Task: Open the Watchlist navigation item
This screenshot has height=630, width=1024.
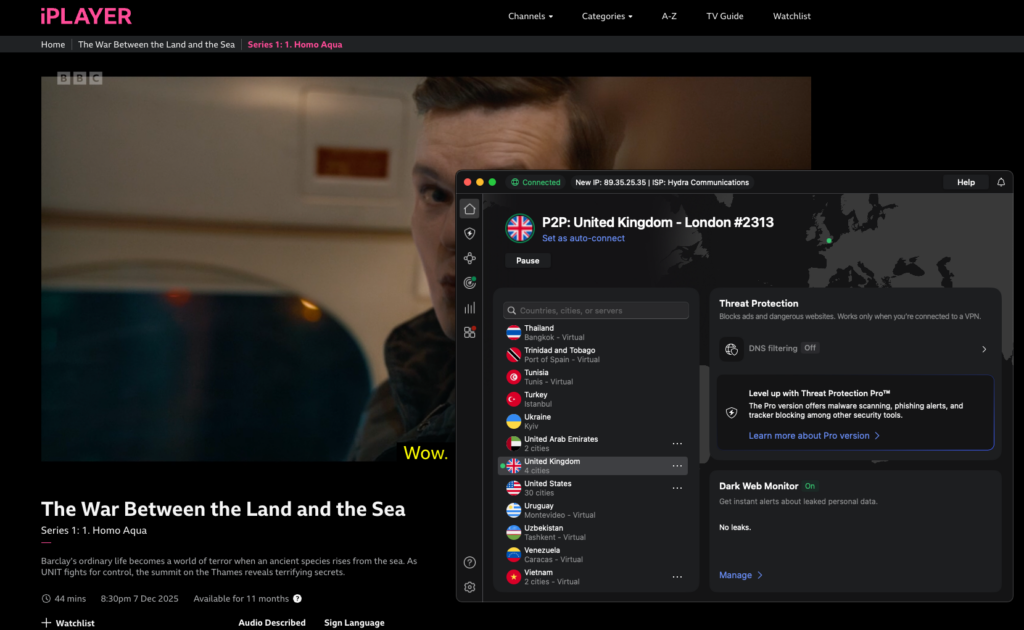Action: (792, 16)
